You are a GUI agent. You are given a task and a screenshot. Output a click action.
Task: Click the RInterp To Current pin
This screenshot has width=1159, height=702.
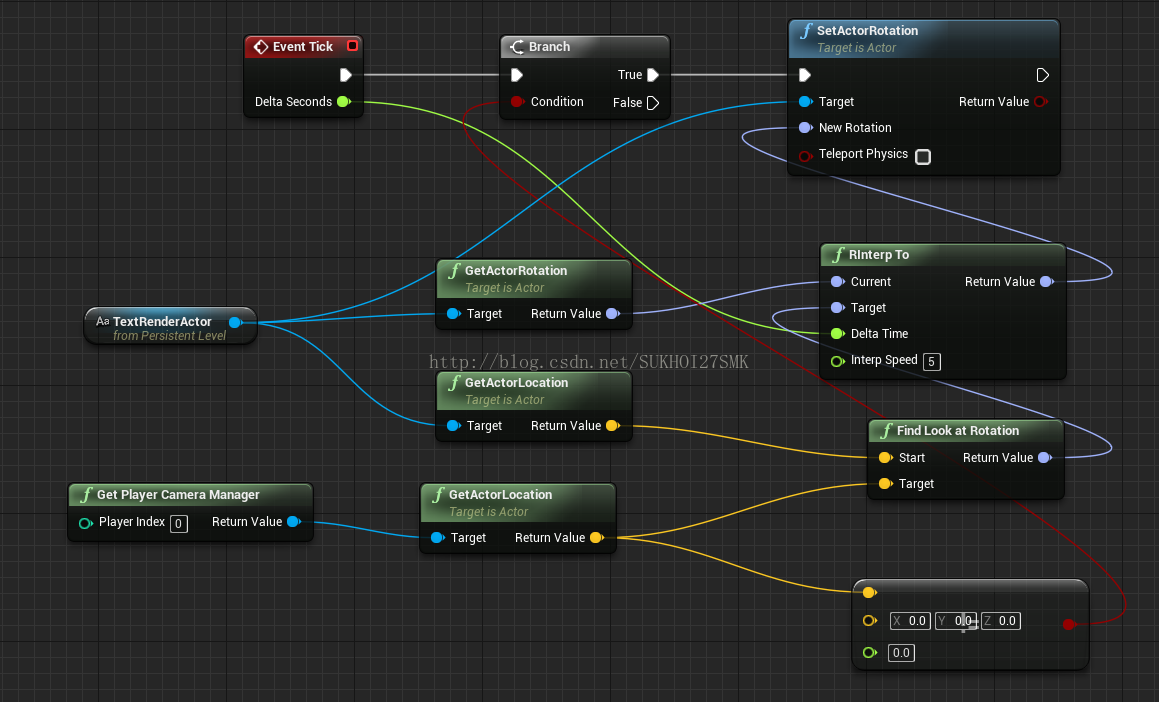(x=837, y=282)
